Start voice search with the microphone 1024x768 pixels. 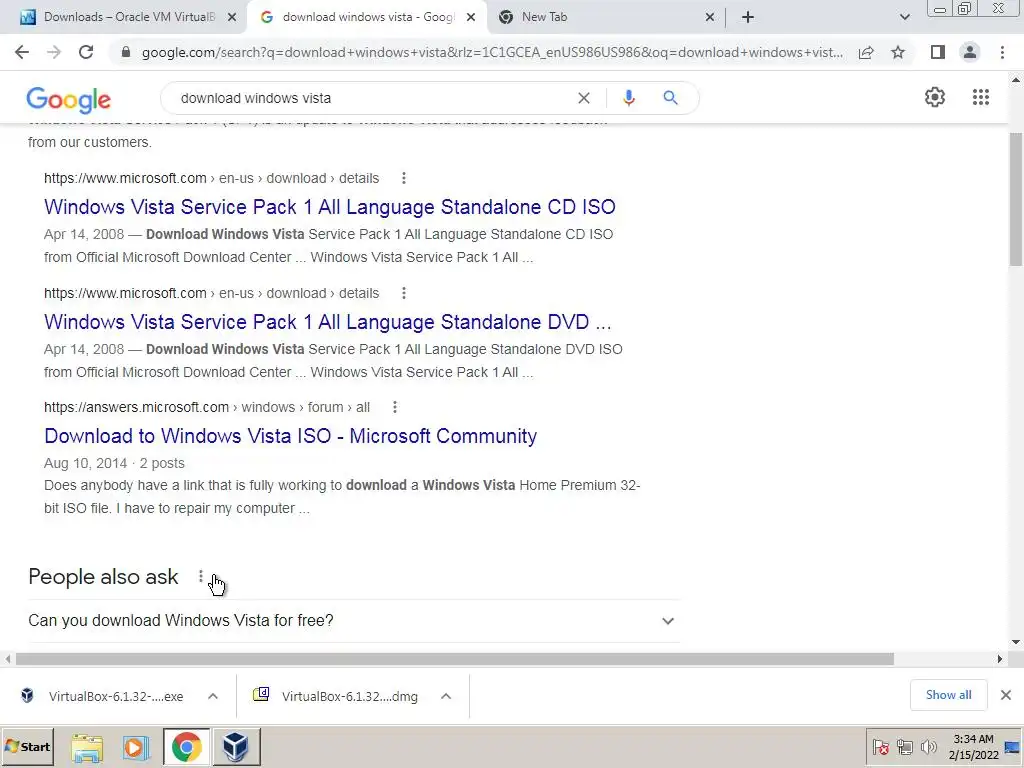[628, 98]
